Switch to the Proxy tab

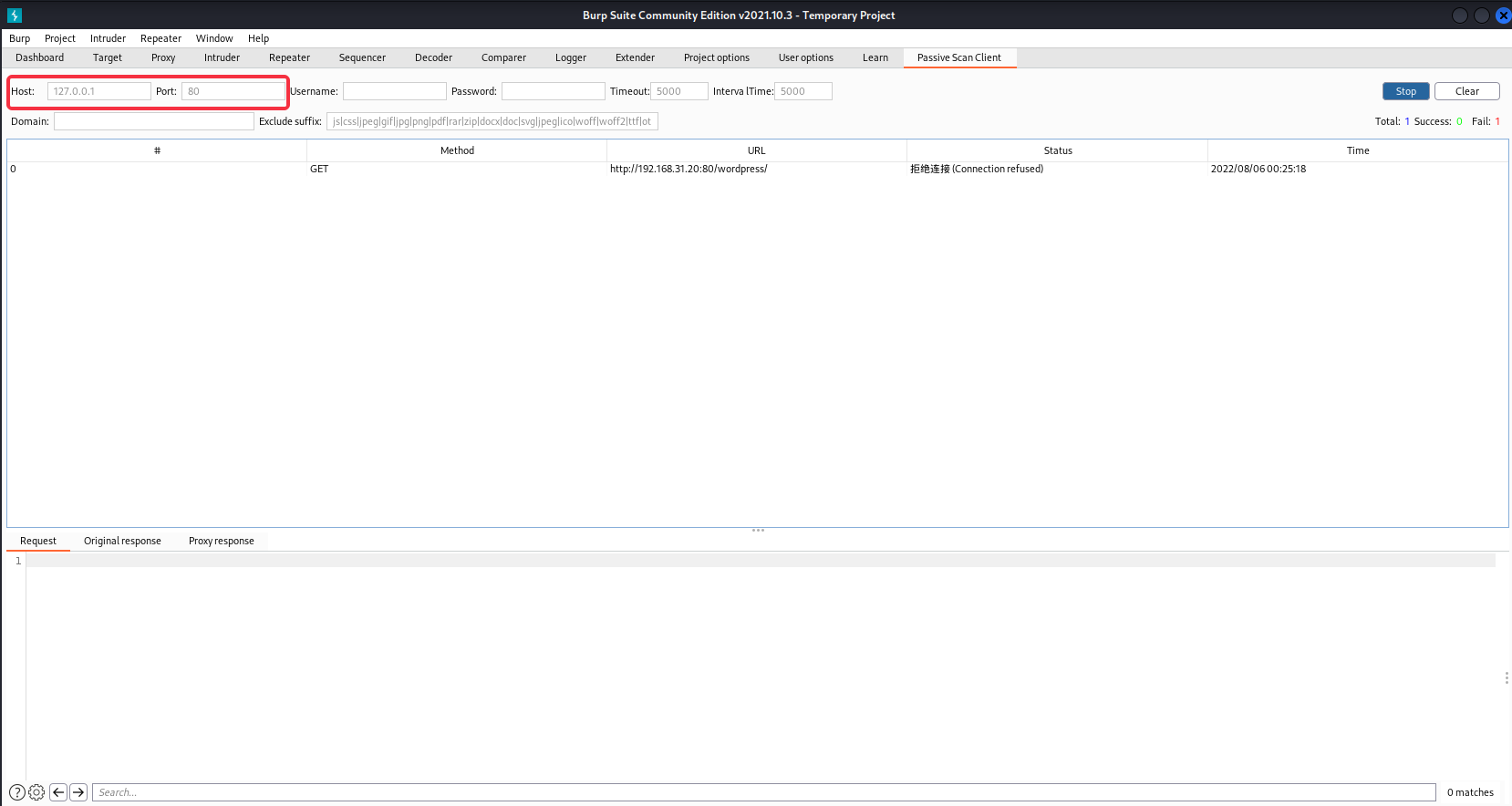pyautogui.click(x=163, y=57)
